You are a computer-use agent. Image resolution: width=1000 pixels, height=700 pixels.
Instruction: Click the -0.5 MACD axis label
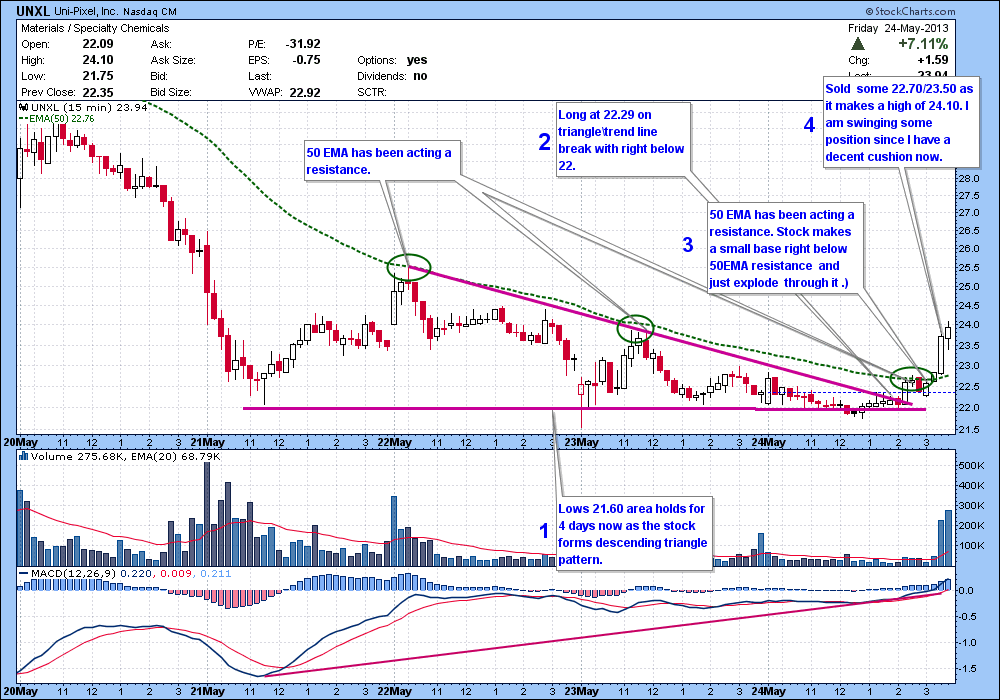point(969,616)
